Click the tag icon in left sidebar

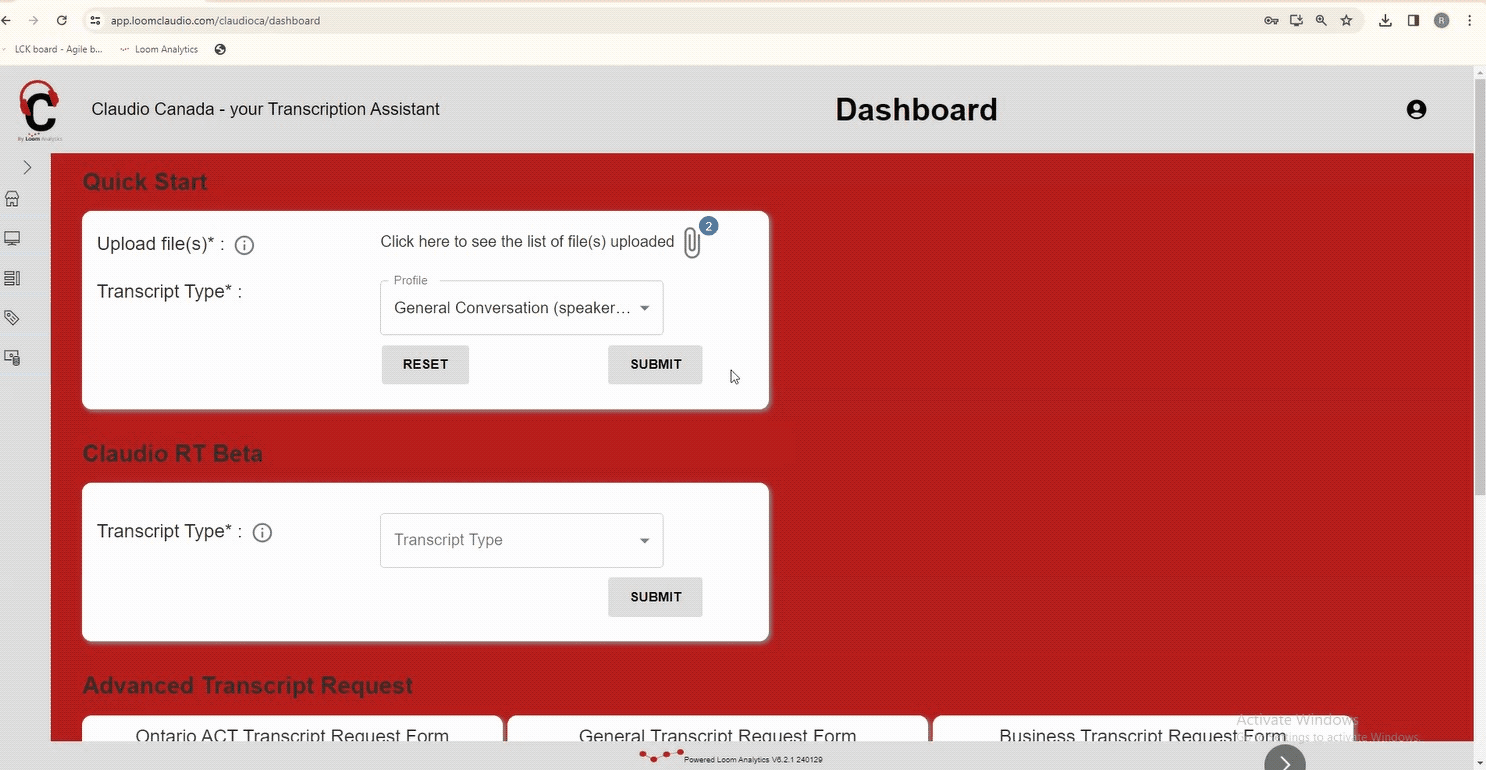13,318
